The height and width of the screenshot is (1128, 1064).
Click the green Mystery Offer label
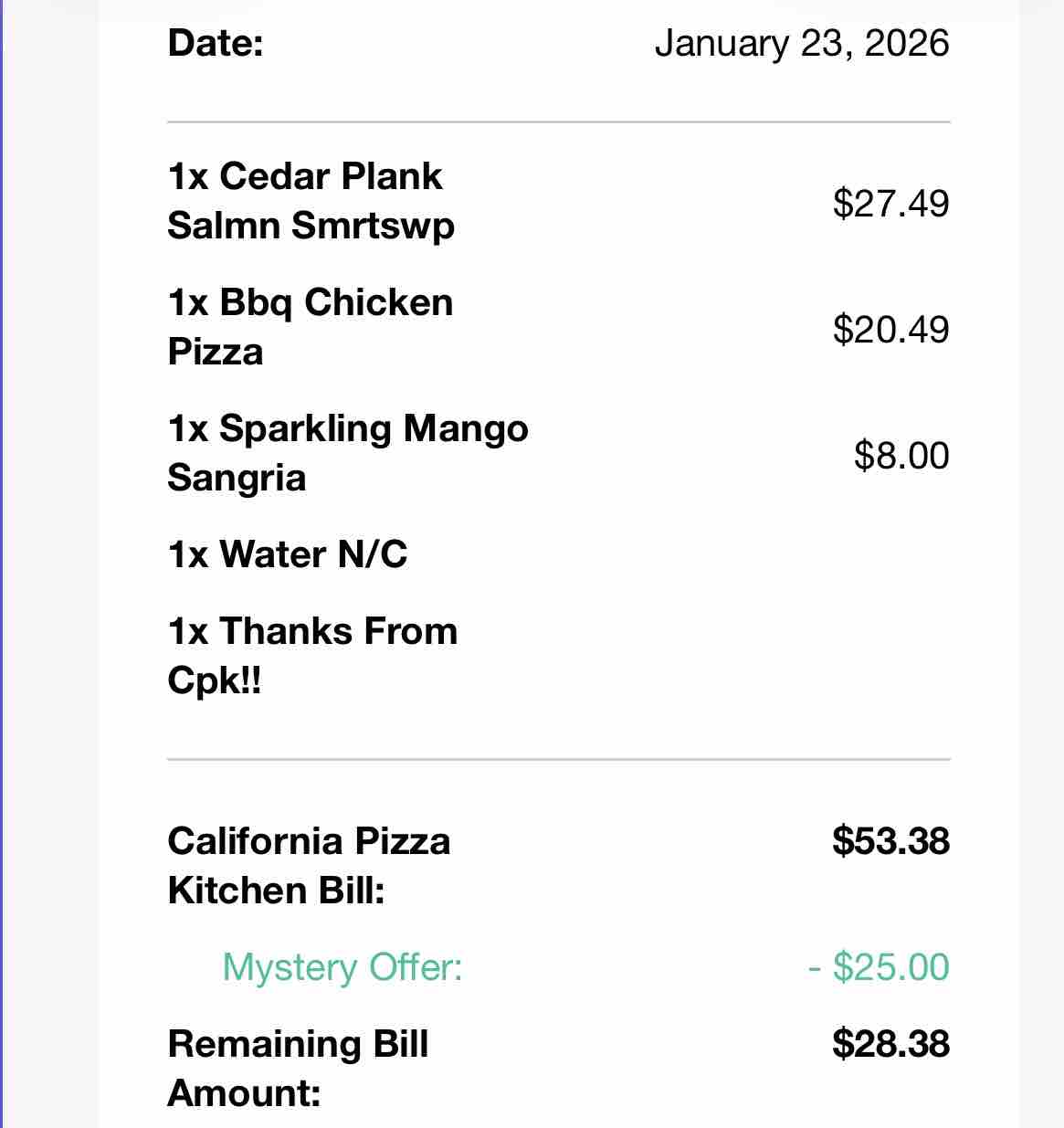(342, 967)
